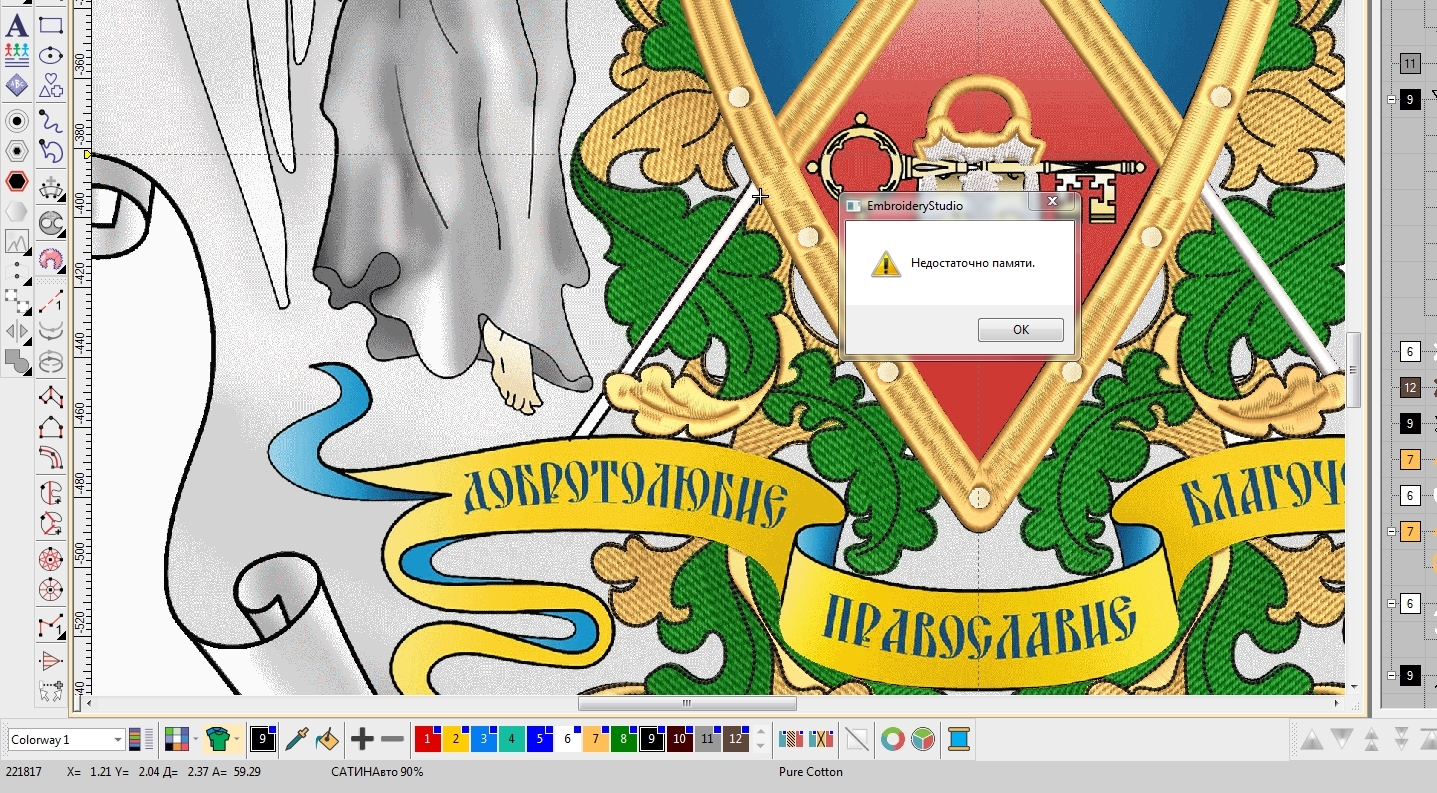Image resolution: width=1437 pixels, height=793 pixels.
Task: Select white color swatch 6
Action: pos(567,740)
